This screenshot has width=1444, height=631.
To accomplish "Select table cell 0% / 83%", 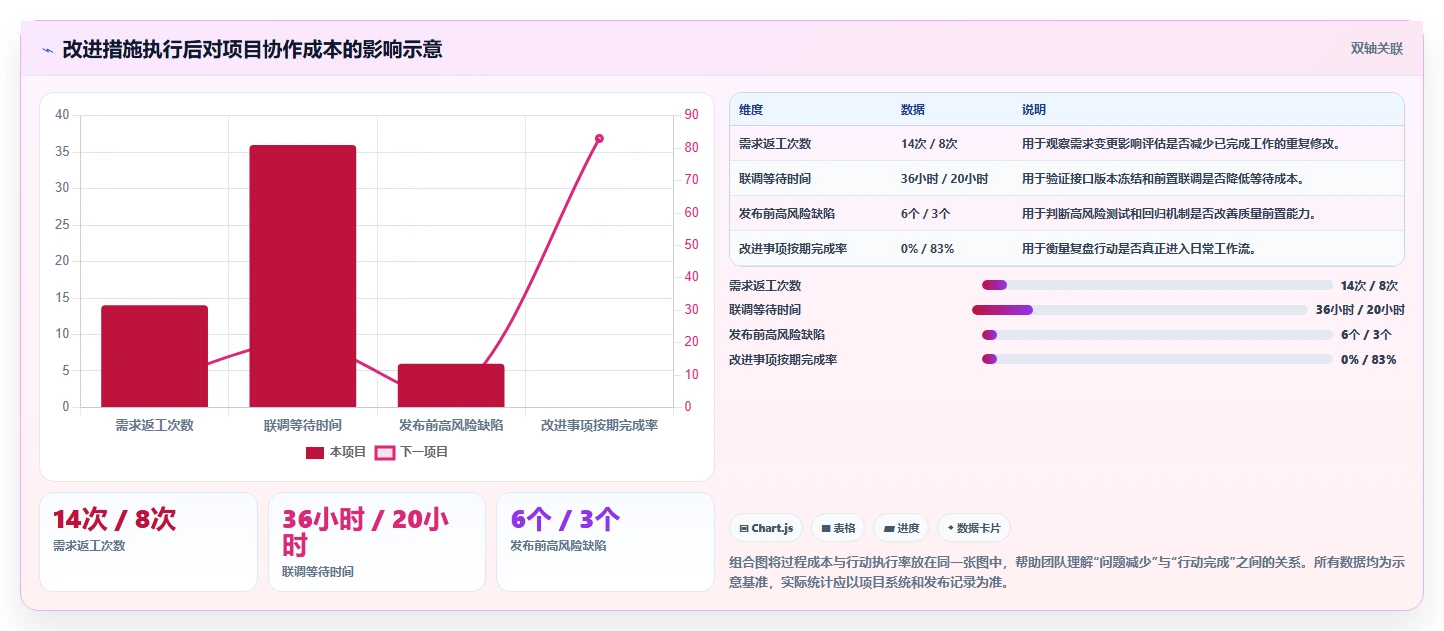I will pos(928,248).
